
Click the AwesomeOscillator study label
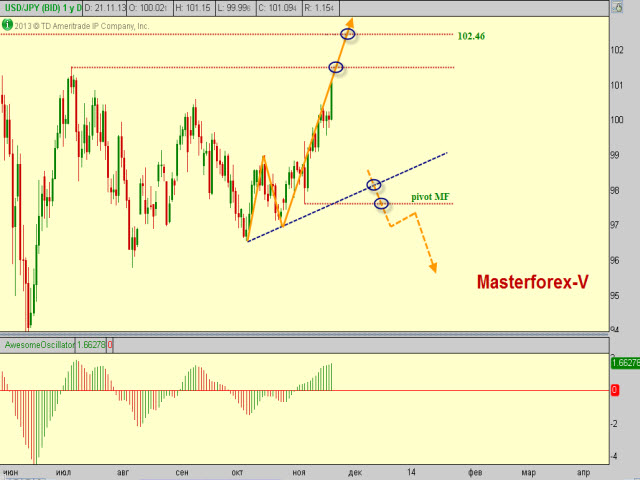[x=39, y=345]
